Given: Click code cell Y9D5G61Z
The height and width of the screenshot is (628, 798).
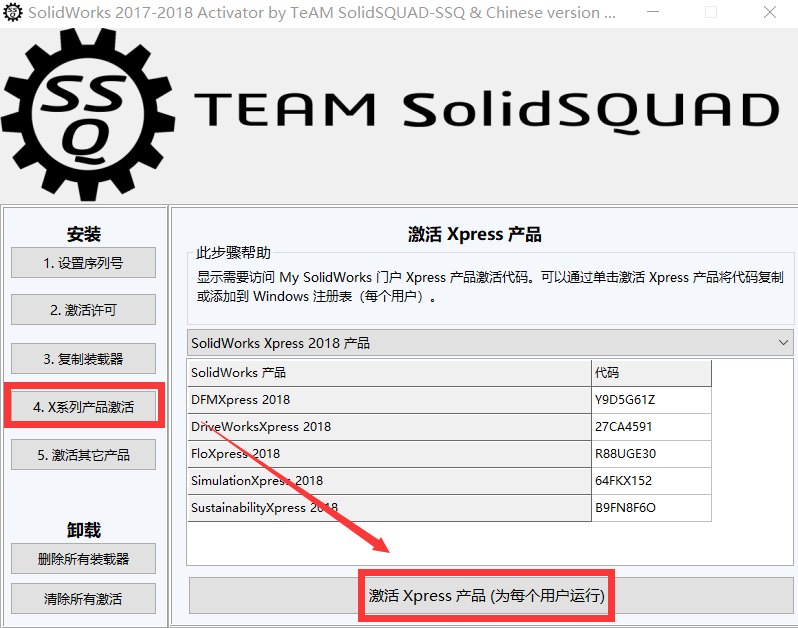Looking at the screenshot, I should pos(651,399).
